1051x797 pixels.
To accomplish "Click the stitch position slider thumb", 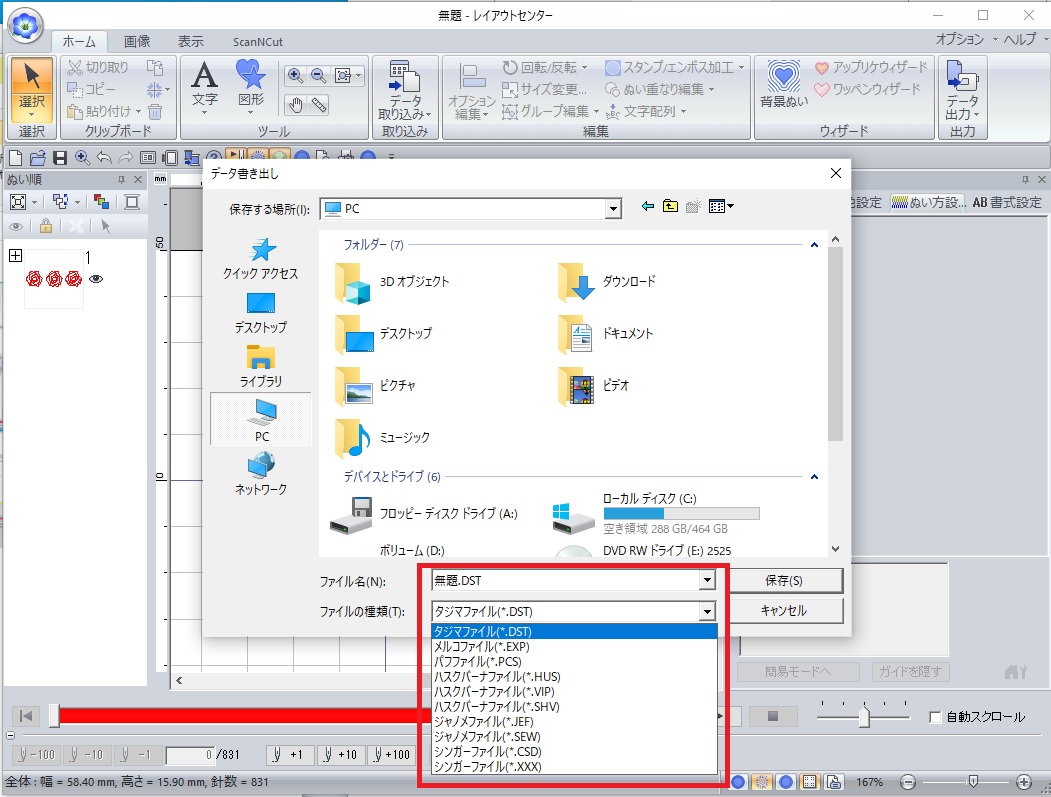I will tap(54, 716).
